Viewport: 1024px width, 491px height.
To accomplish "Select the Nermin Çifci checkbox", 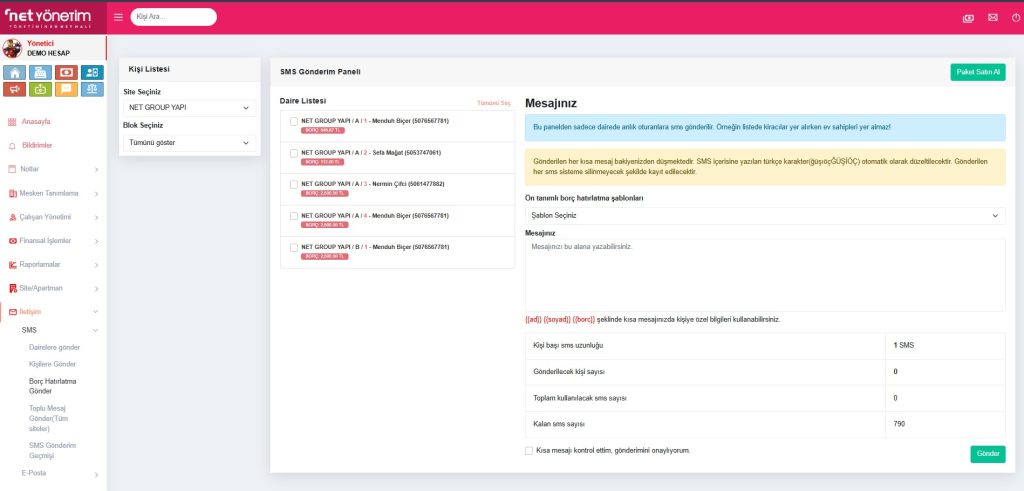I will [294, 184].
